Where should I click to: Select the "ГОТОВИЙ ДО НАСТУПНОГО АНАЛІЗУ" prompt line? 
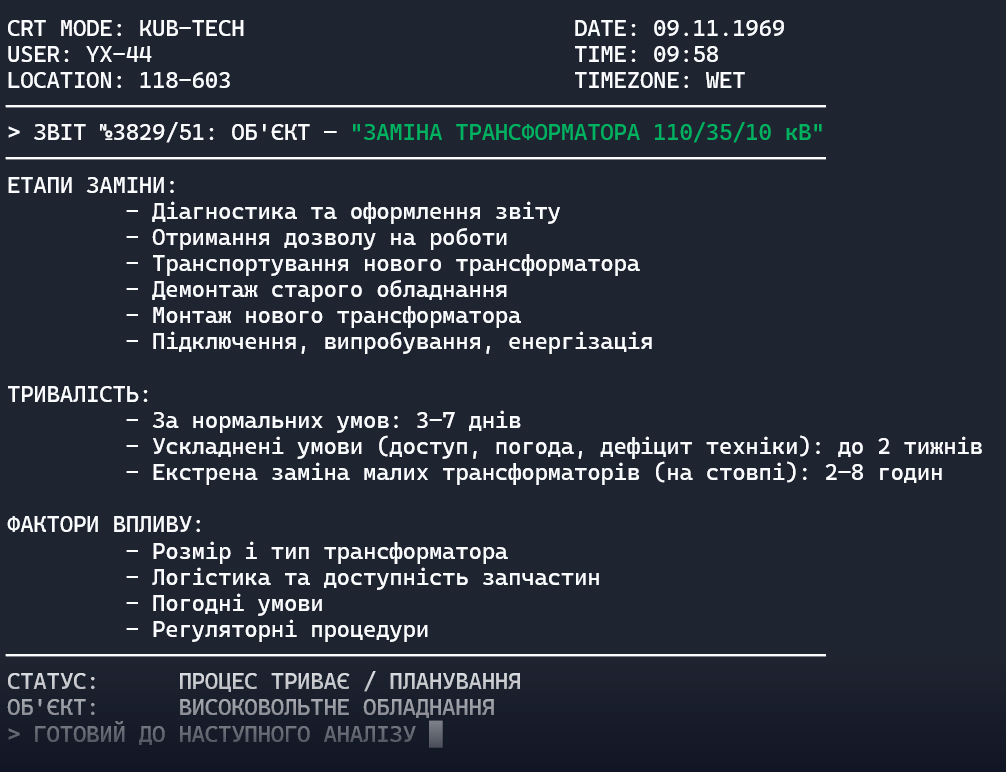(x=224, y=735)
